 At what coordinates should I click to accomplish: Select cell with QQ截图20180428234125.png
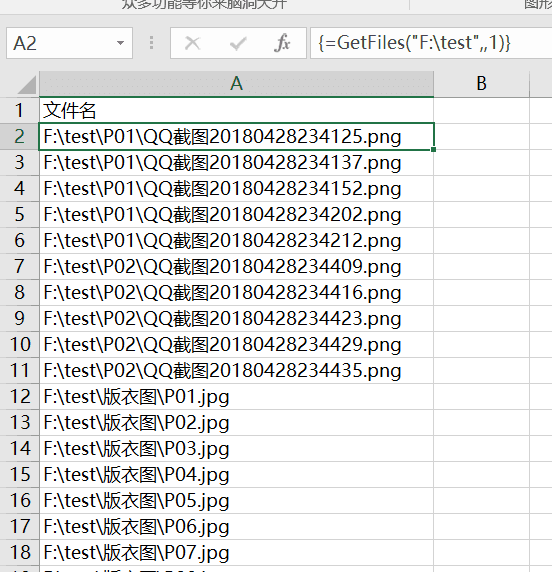(x=236, y=136)
